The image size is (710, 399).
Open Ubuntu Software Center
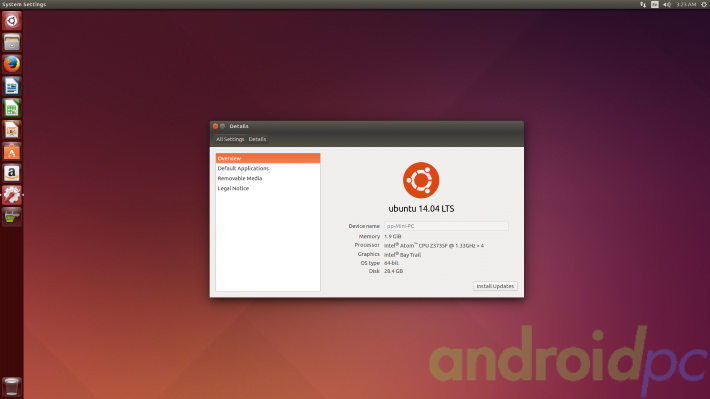click(x=12, y=151)
